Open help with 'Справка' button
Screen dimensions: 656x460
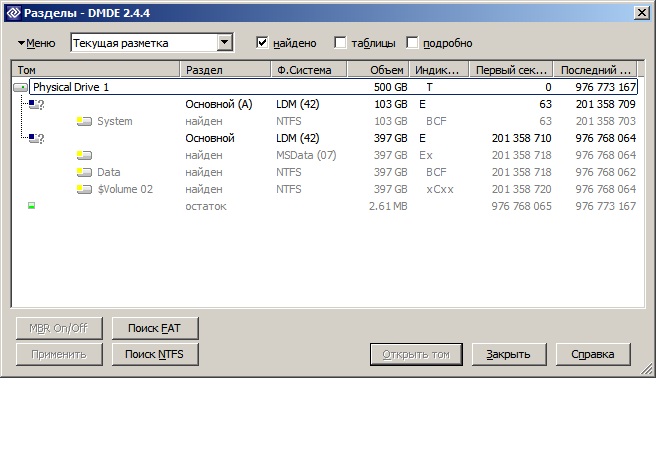[x=592, y=354]
